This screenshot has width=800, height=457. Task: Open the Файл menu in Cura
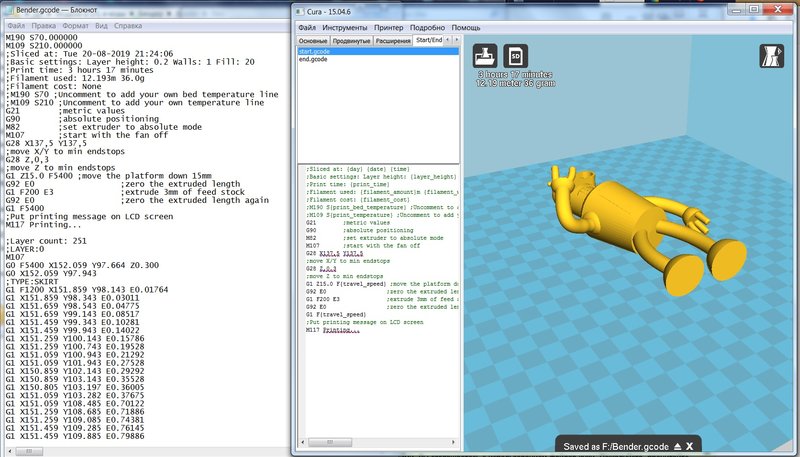click(307, 27)
